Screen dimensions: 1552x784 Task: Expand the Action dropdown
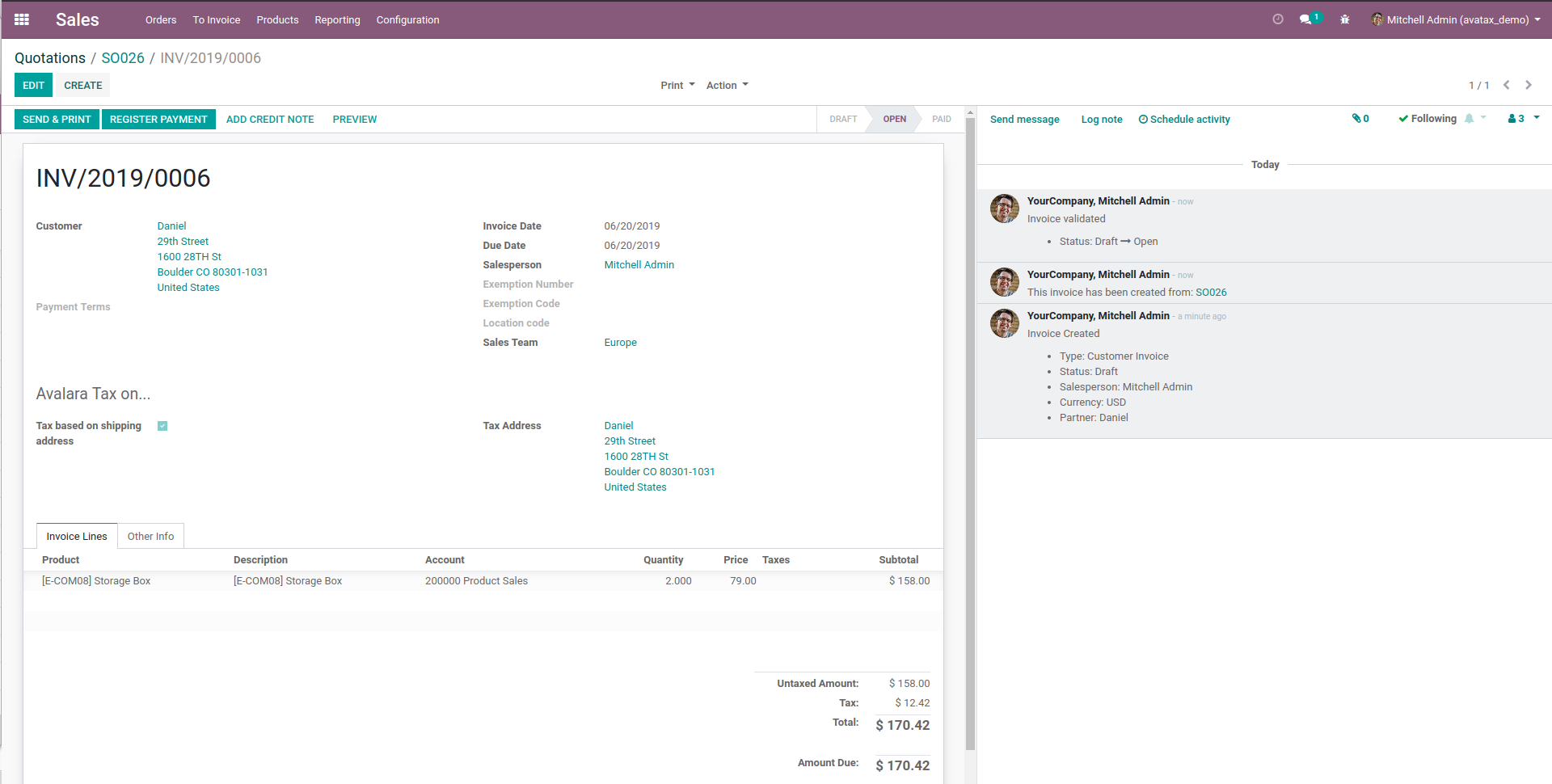tap(727, 85)
